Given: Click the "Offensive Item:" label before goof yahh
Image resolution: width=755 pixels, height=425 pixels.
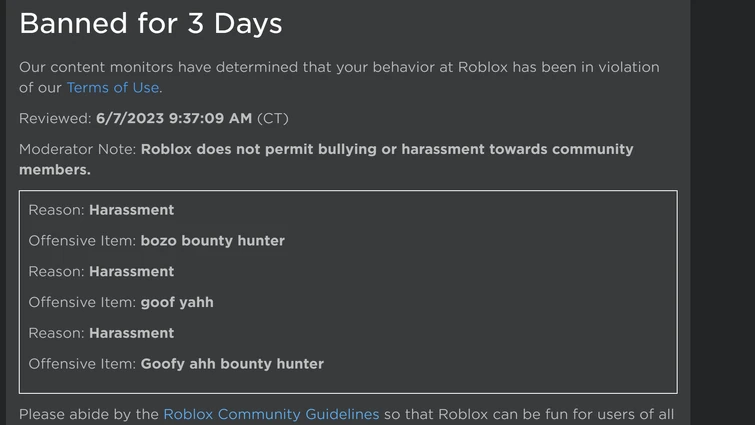Looking at the screenshot, I should pyautogui.click(x=82, y=302).
